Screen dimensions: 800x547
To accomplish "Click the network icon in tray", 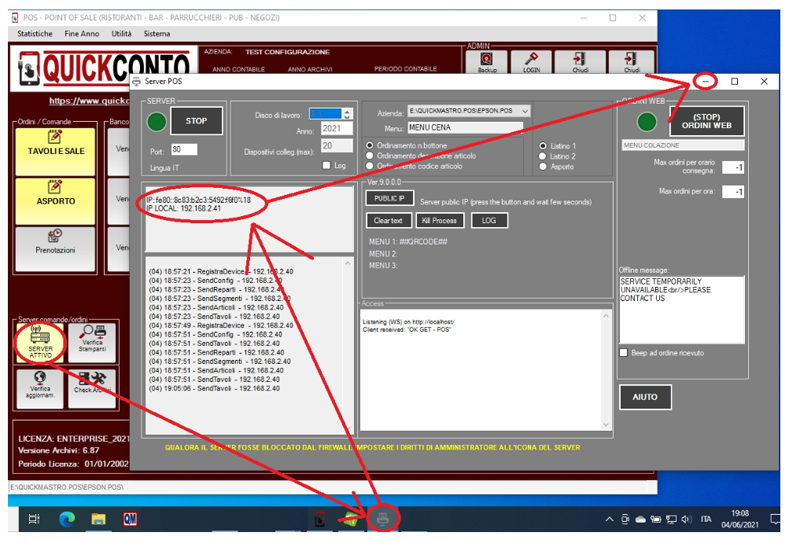I will click(x=671, y=519).
